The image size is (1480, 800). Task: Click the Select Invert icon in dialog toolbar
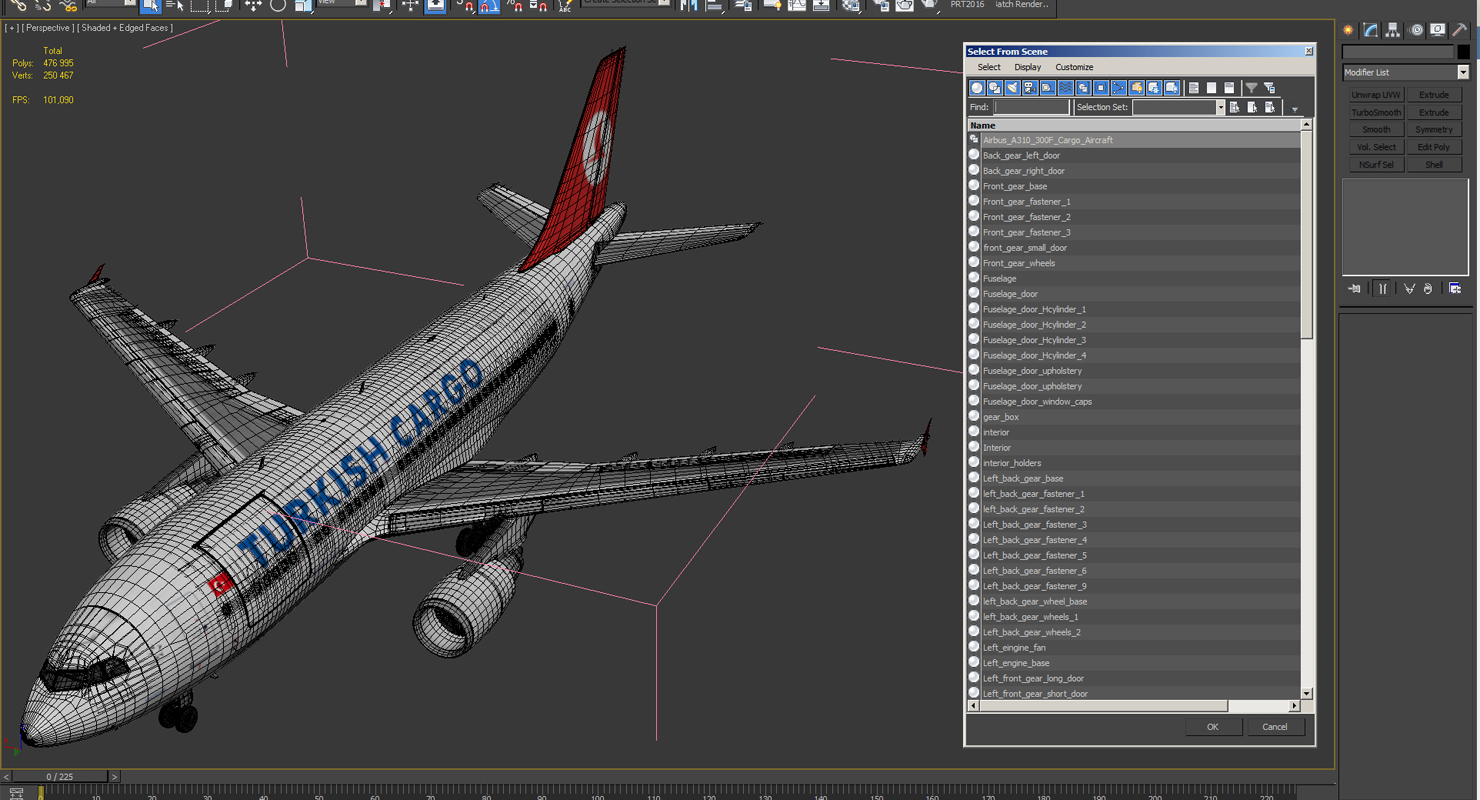coord(1230,88)
